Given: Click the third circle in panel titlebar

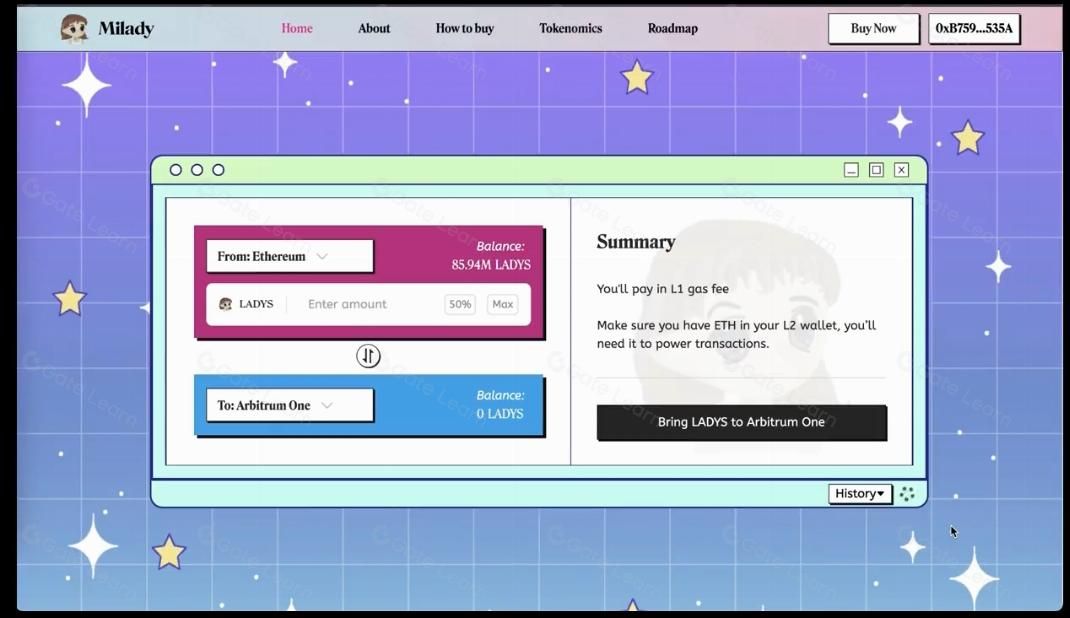Looking at the screenshot, I should (218, 170).
